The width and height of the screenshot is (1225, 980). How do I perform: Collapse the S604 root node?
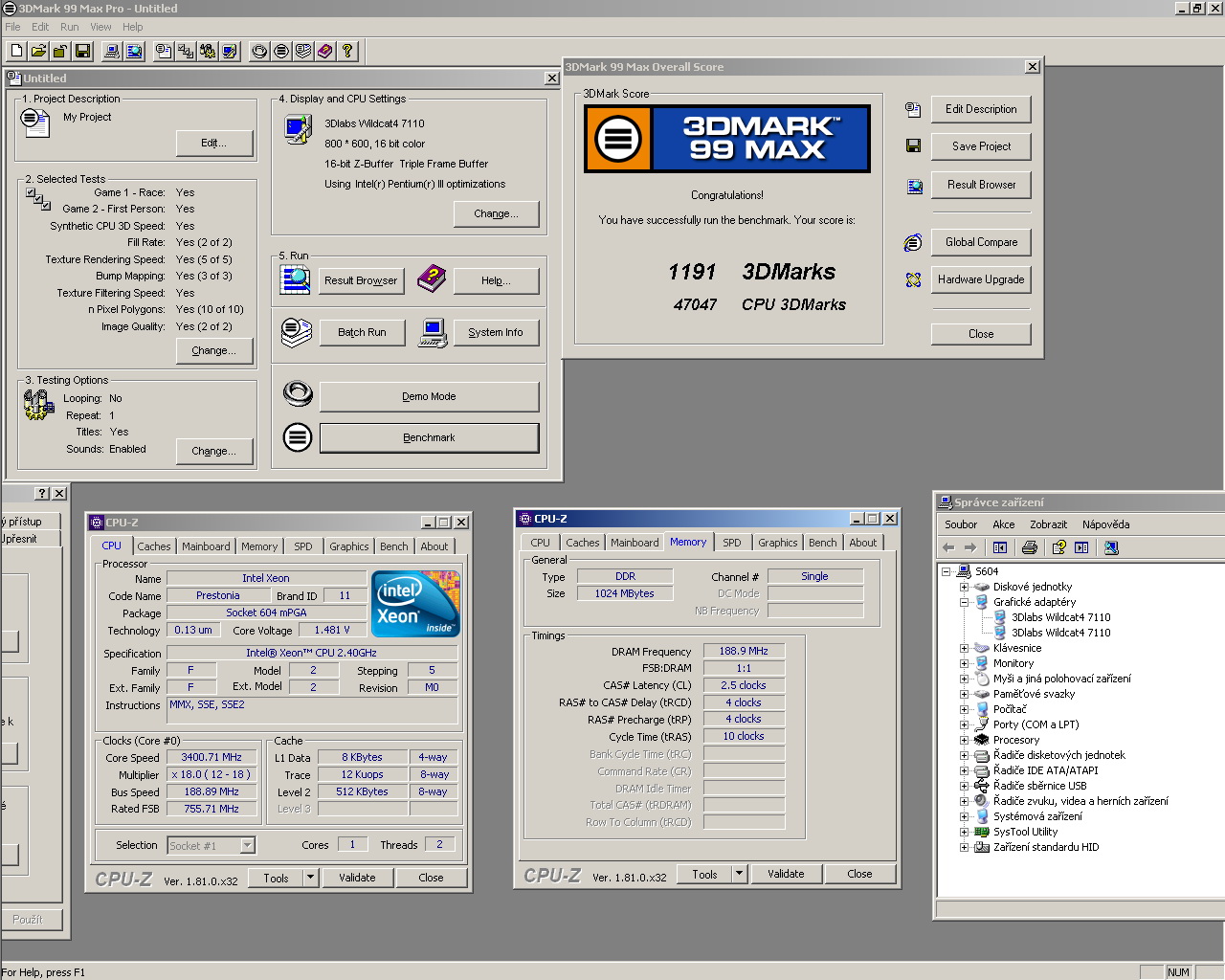(946, 571)
